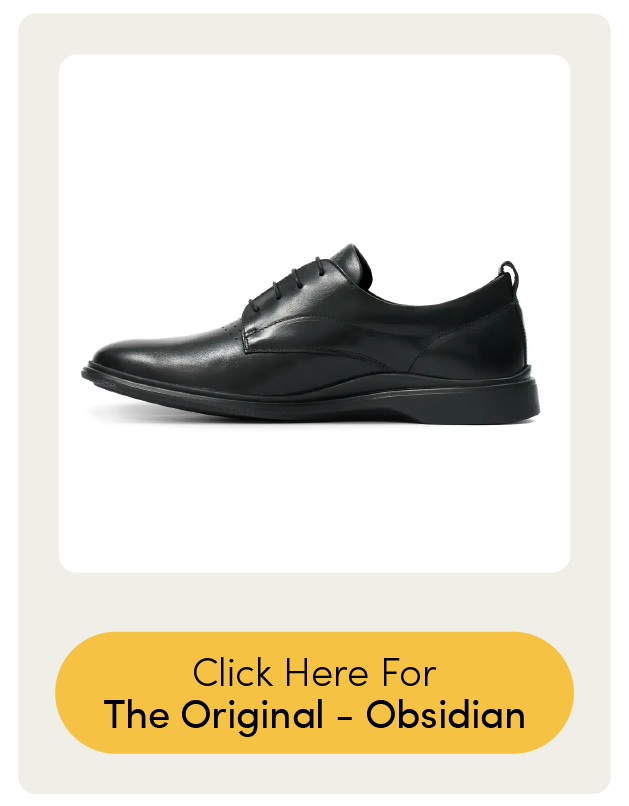Click the word Obsidian on the button

tap(446, 714)
